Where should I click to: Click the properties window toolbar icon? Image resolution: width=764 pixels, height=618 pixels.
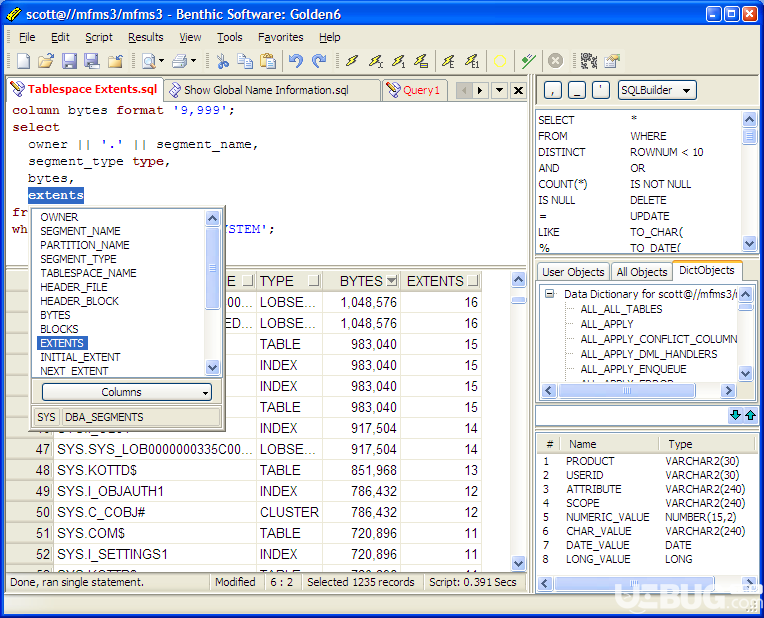click(x=612, y=61)
